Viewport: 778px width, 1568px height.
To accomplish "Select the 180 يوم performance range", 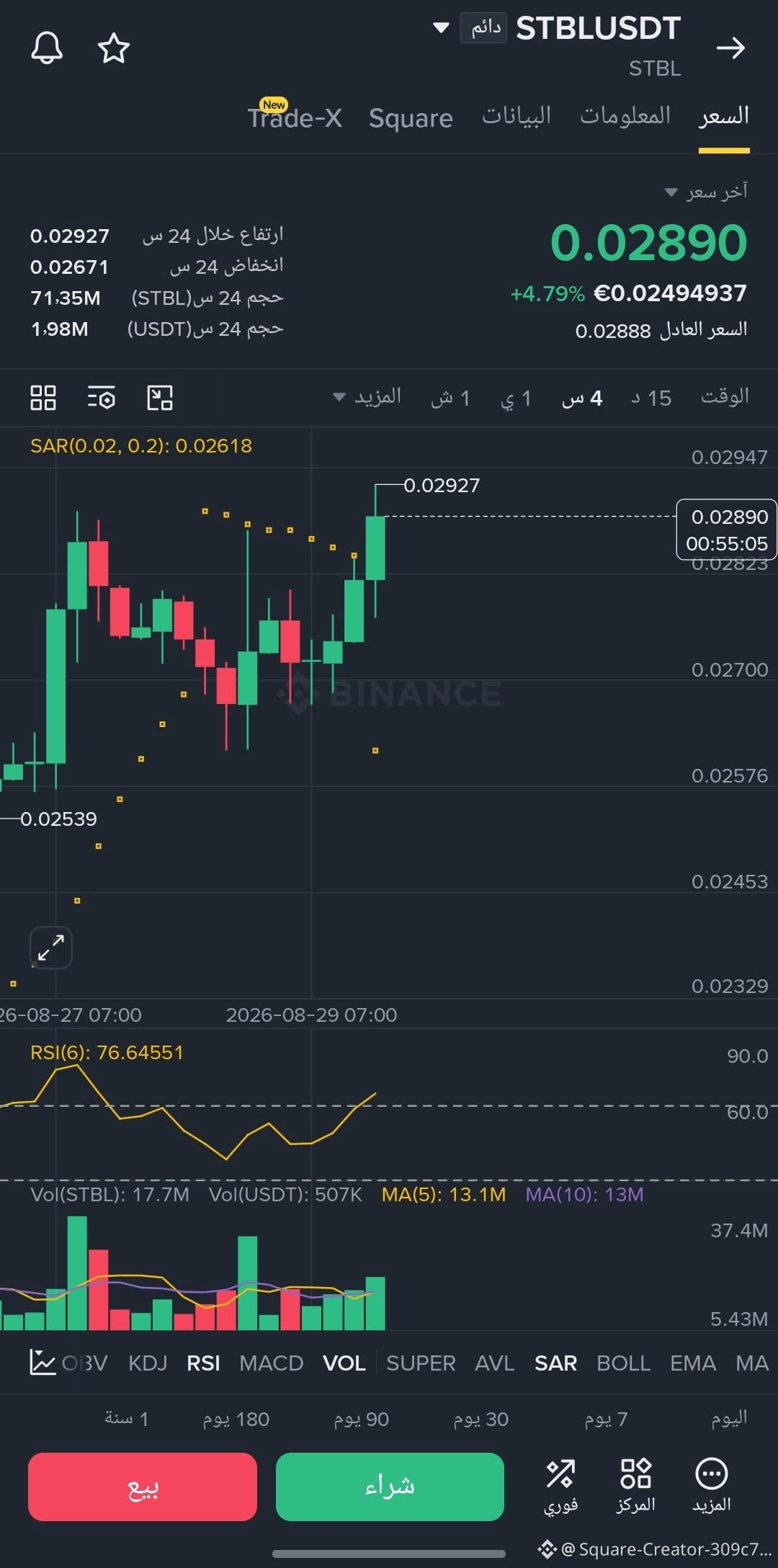I will coord(236,1420).
